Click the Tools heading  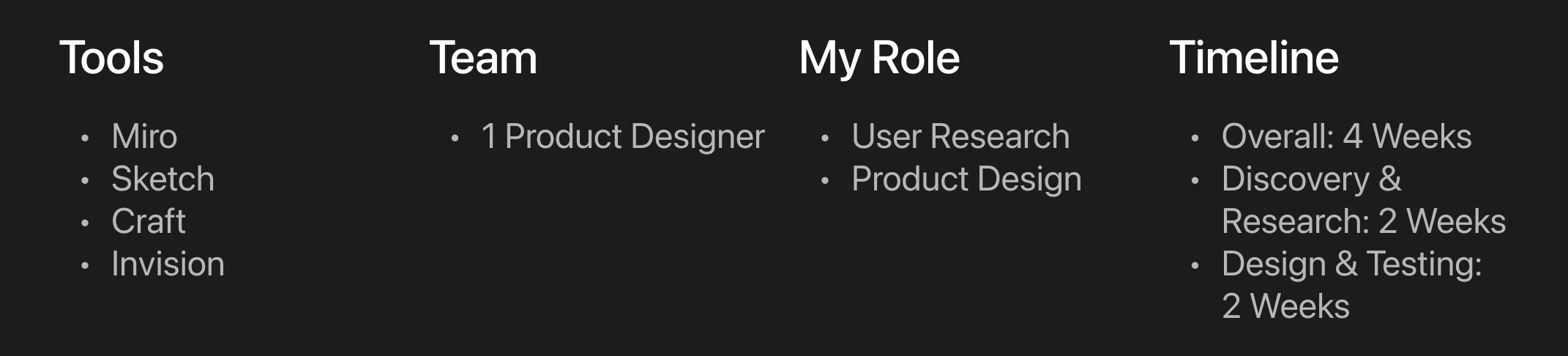(x=111, y=58)
